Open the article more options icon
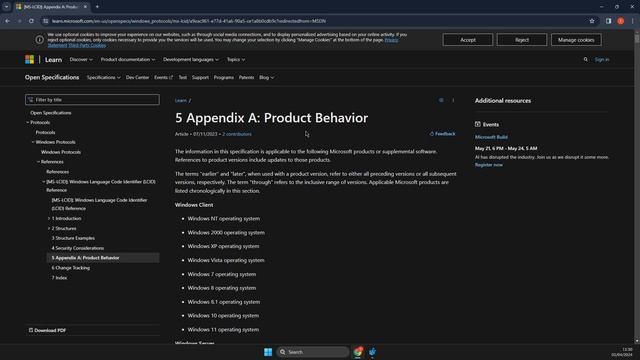This screenshot has height=360, width=640. pos(453,100)
